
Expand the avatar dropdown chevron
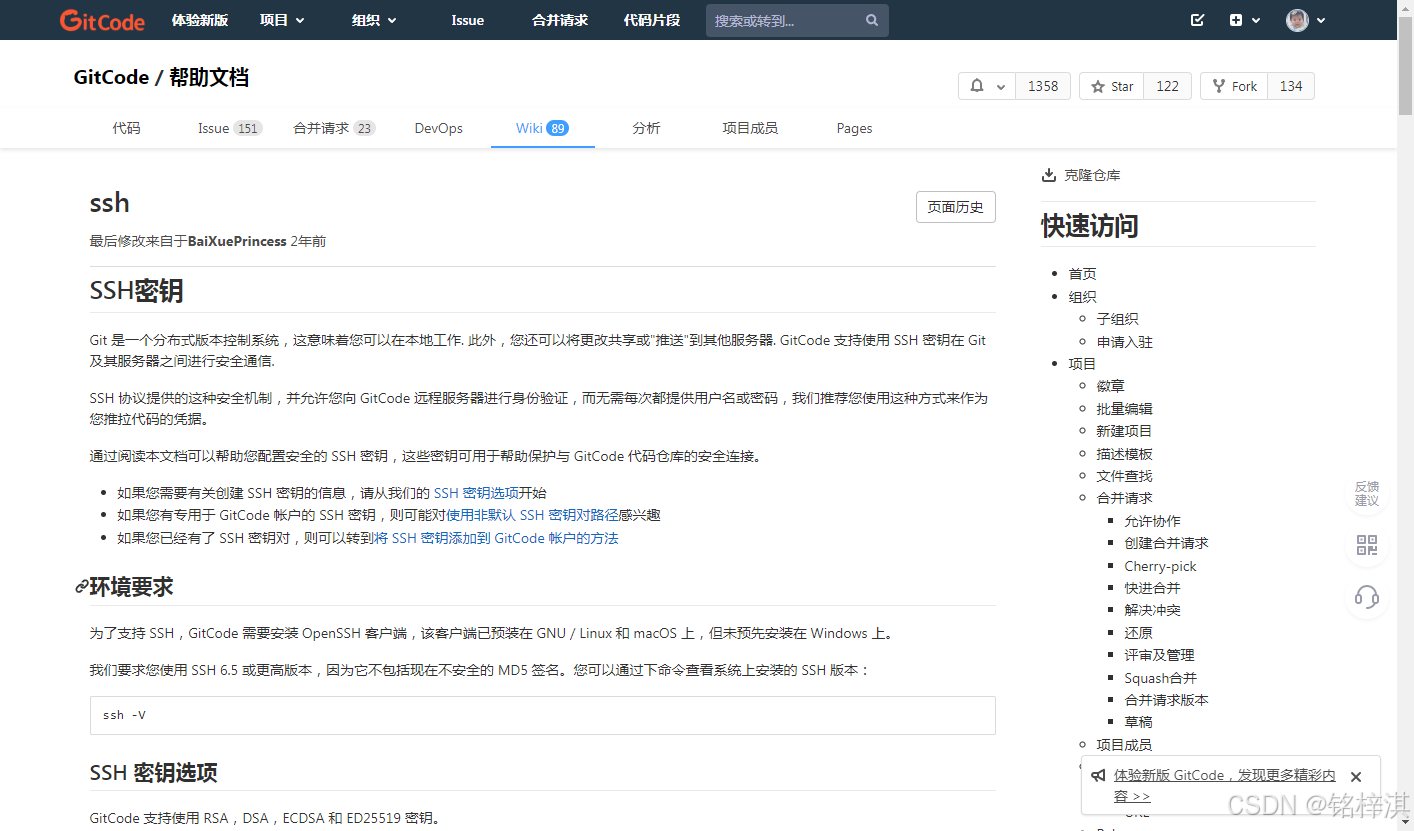tap(1321, 20)
